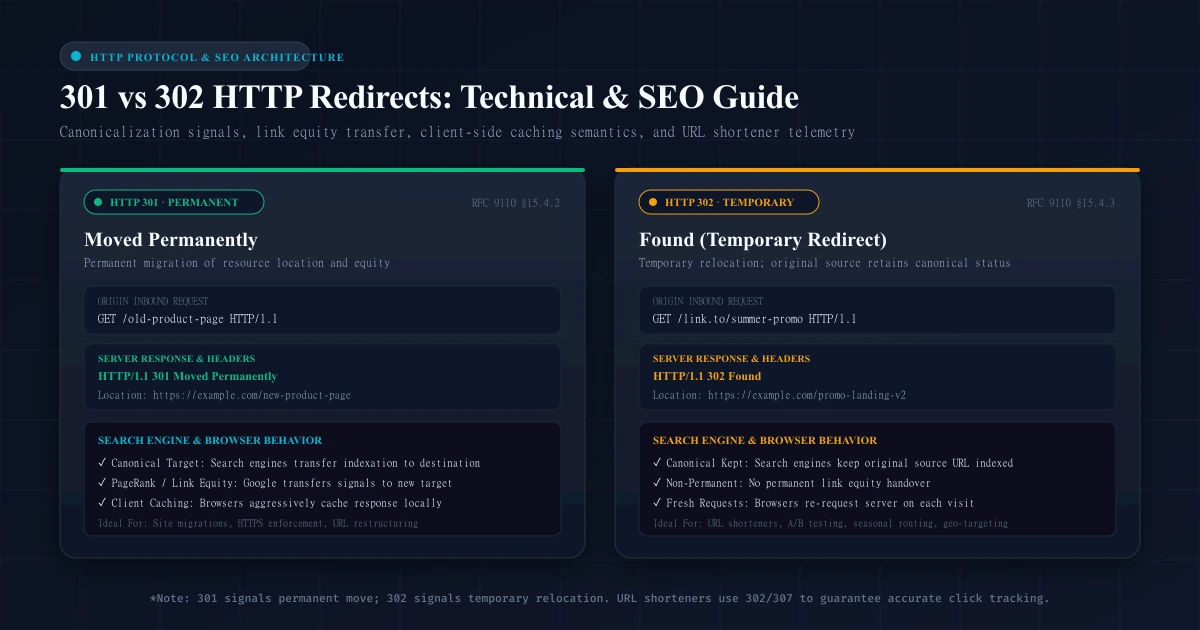Click the 'Moved Permanently' heading
Image resolution: width=1200 pixels, height=630 pixels.
tap(171, 240)
